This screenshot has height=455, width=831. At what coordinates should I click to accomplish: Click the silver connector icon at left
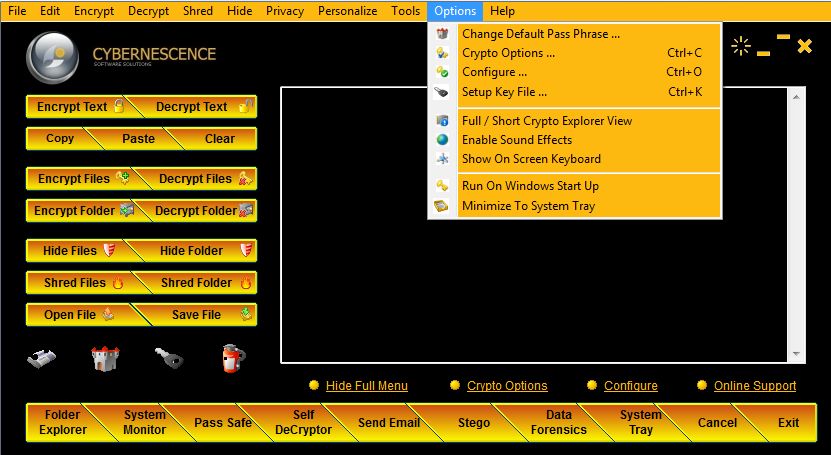(41, 358)
